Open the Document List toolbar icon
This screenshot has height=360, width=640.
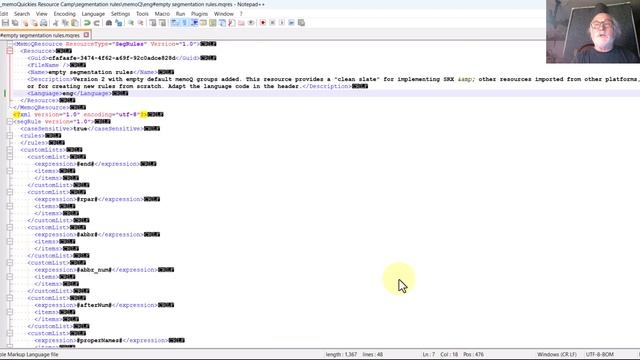(x=222, y=23)
